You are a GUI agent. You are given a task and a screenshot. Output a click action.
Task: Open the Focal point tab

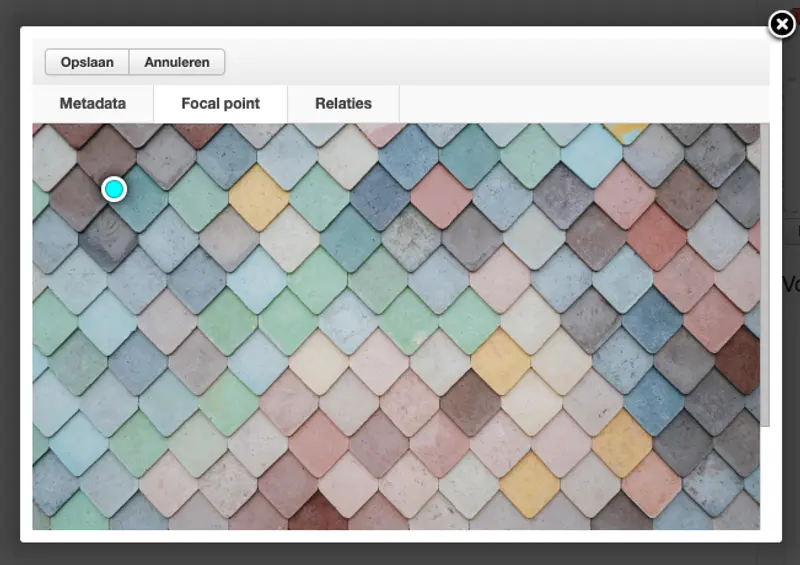point(220,104)
